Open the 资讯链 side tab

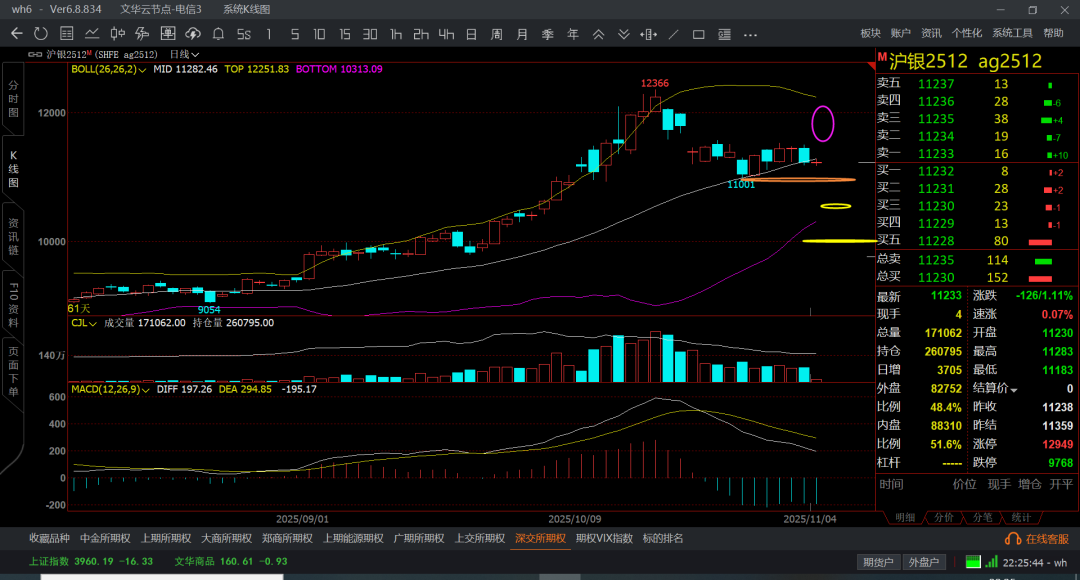pos(13,237)
